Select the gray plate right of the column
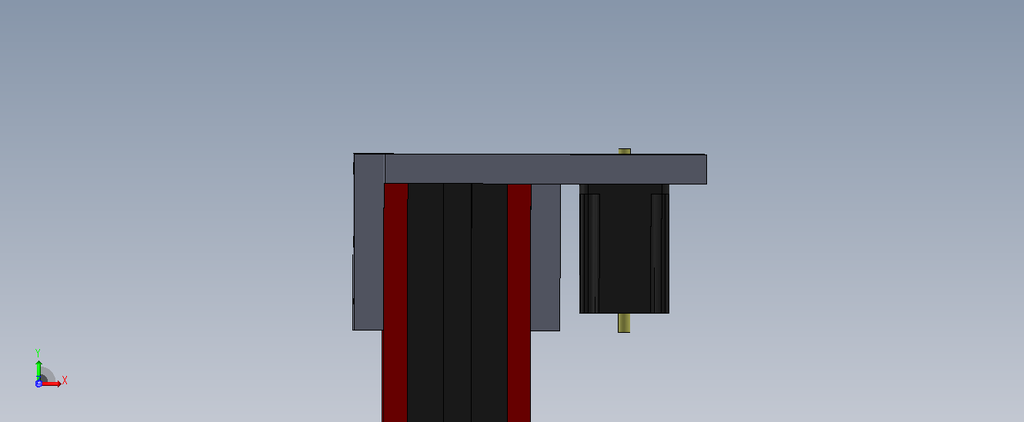 pyautogui.click(x=545, y=256)
